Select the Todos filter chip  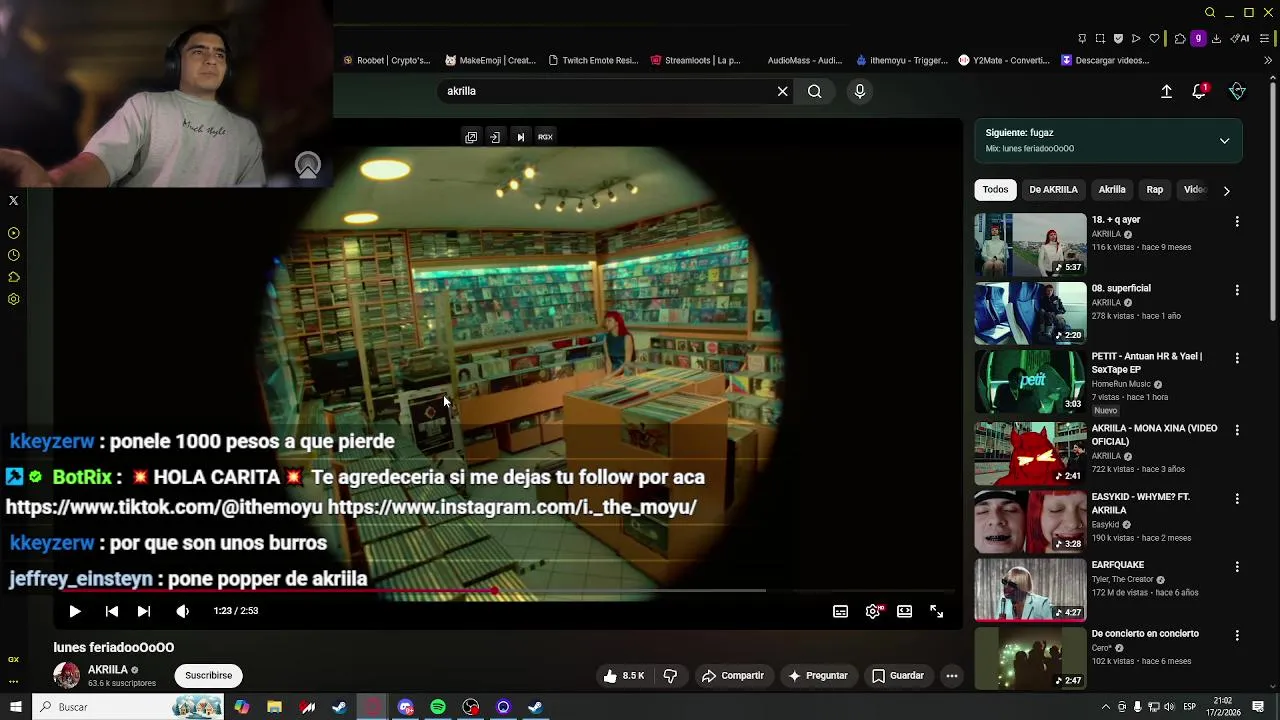pos(995,190)
